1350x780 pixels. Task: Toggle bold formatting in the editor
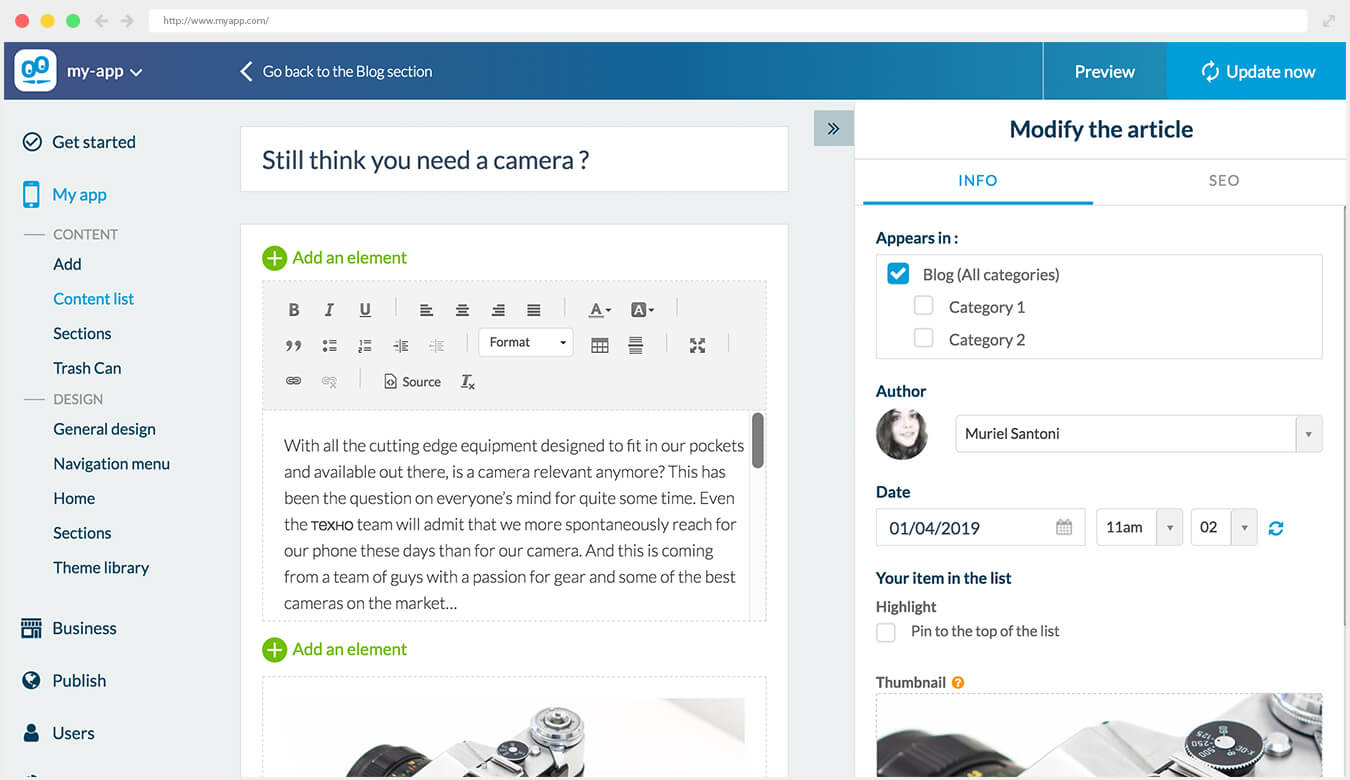coord(294,310)
